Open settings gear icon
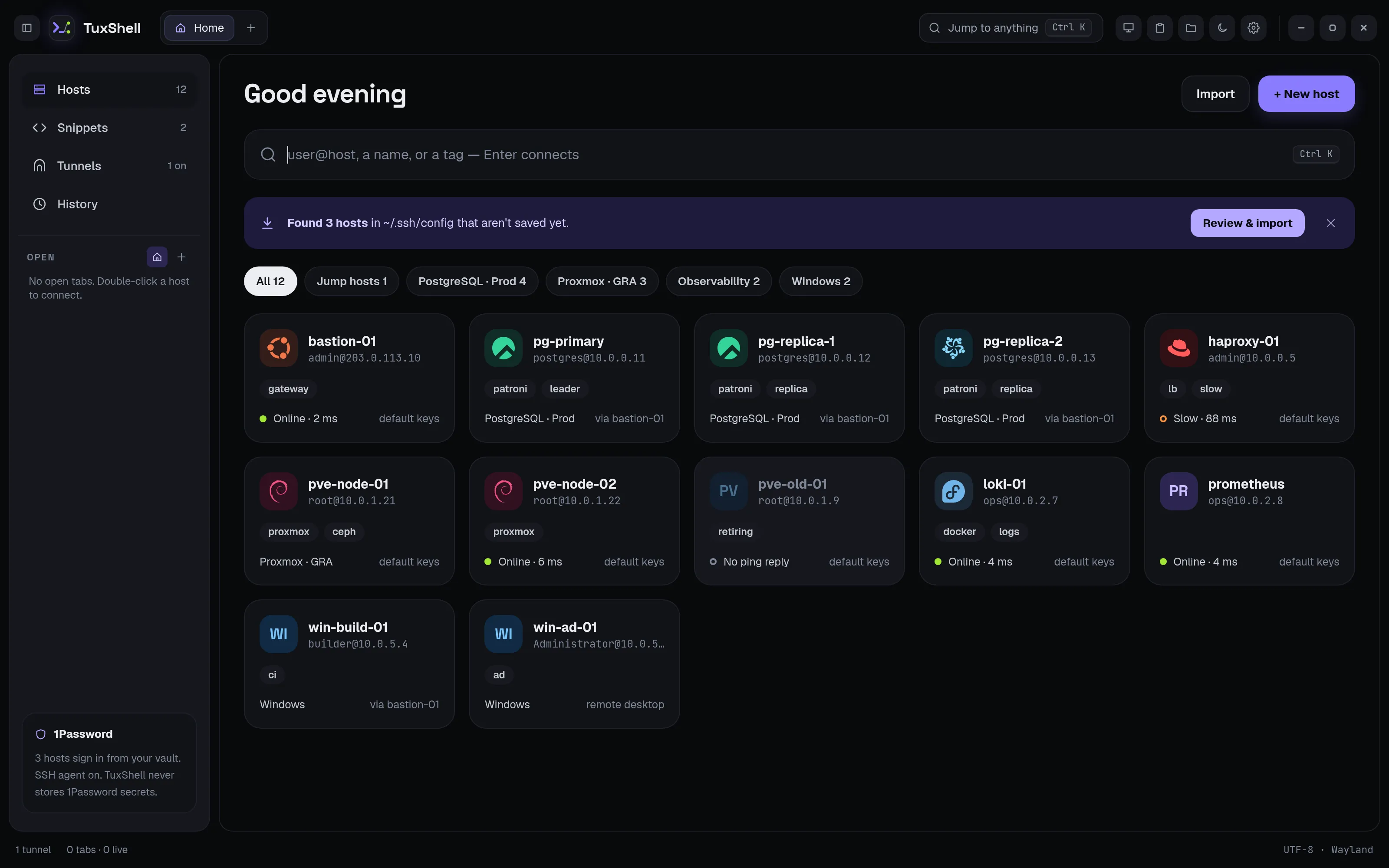 click(x=1254, y=27)
